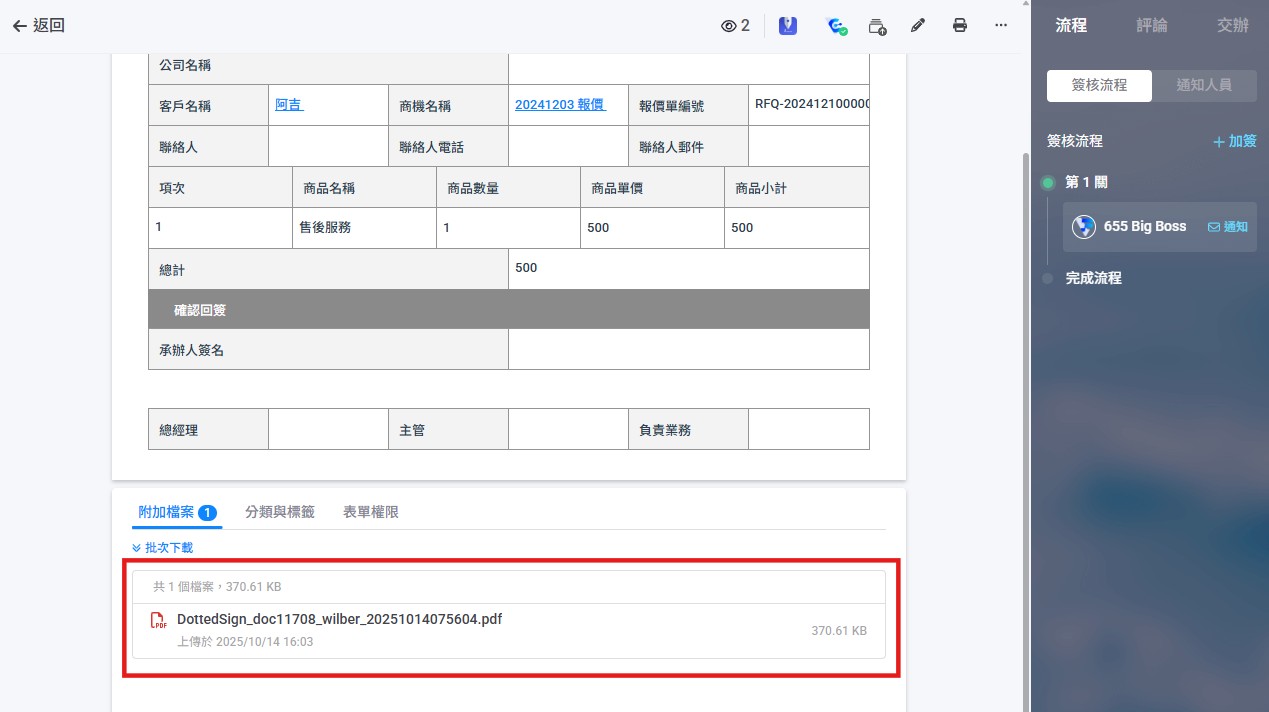Open the blue pen signature app icon
This screenshot has height=712, width=1269.
click(788, 26)
